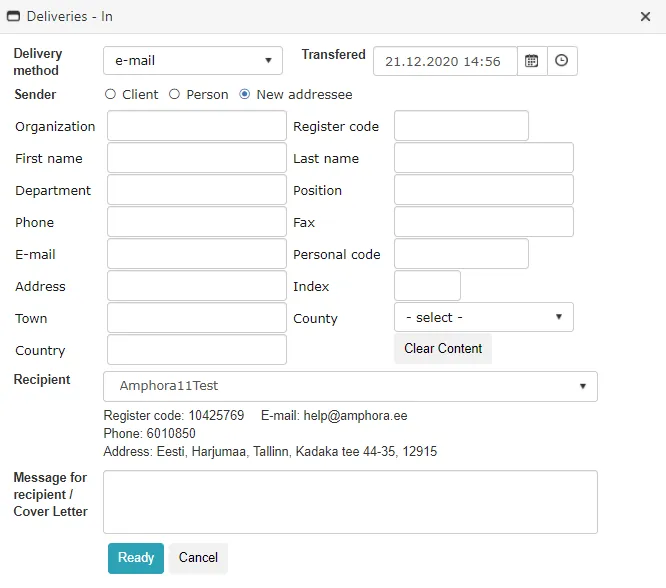Focus the Fax input field
Viewport: 666px width, 588px height.
click(484, 222)
